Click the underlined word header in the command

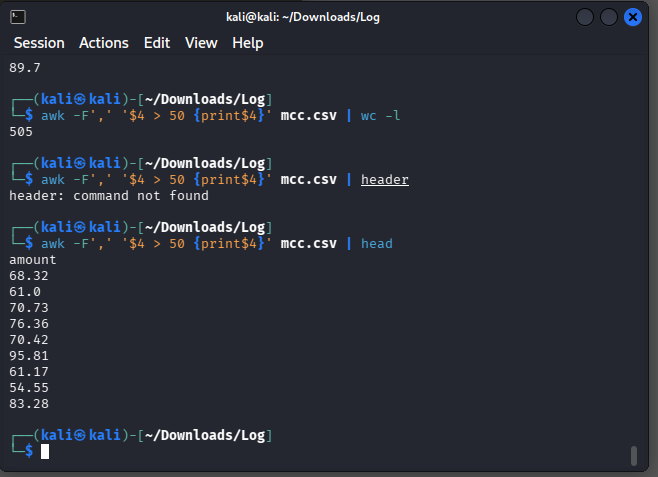point(385,180)
